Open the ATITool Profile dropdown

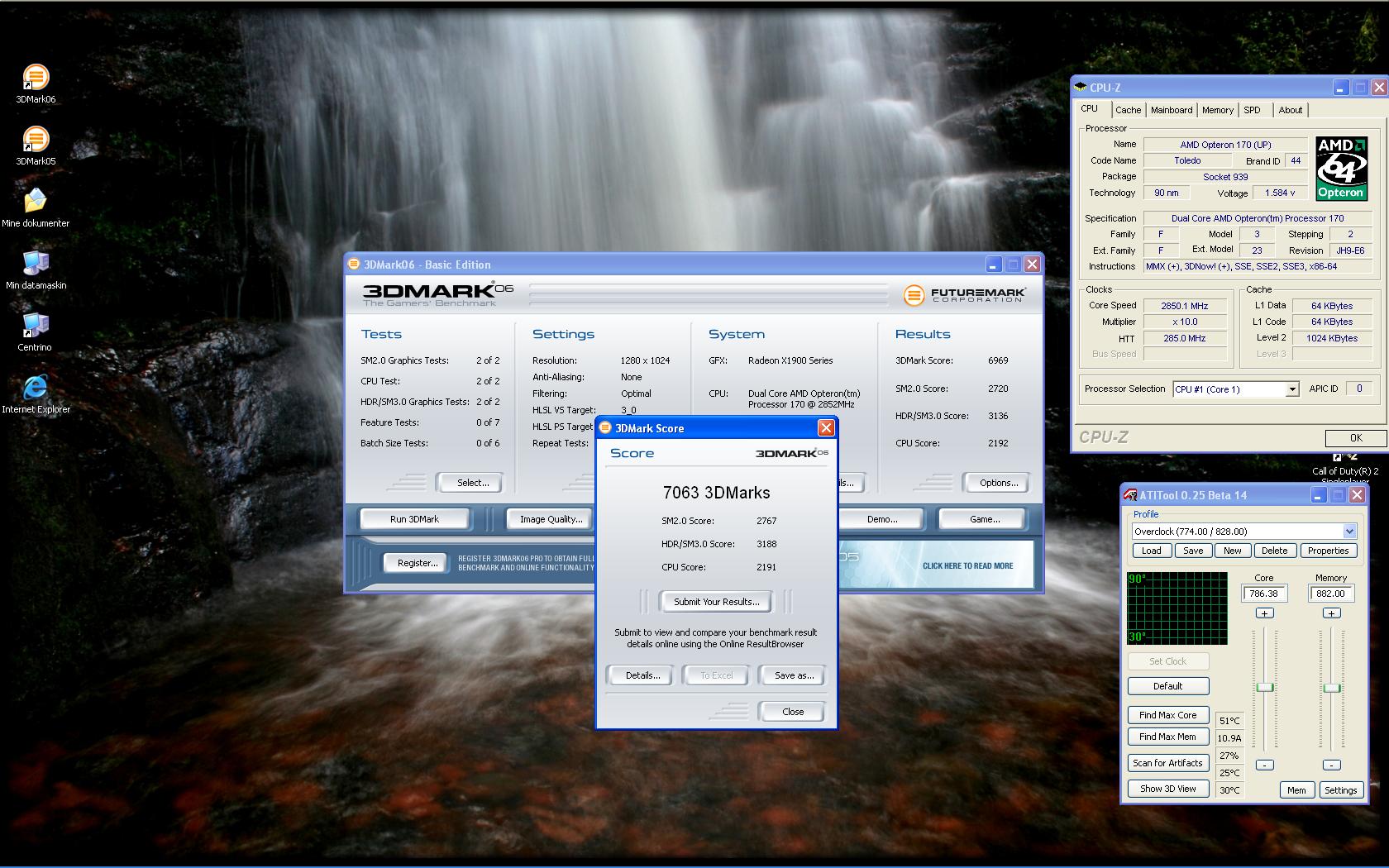[x=1349, y=532]
